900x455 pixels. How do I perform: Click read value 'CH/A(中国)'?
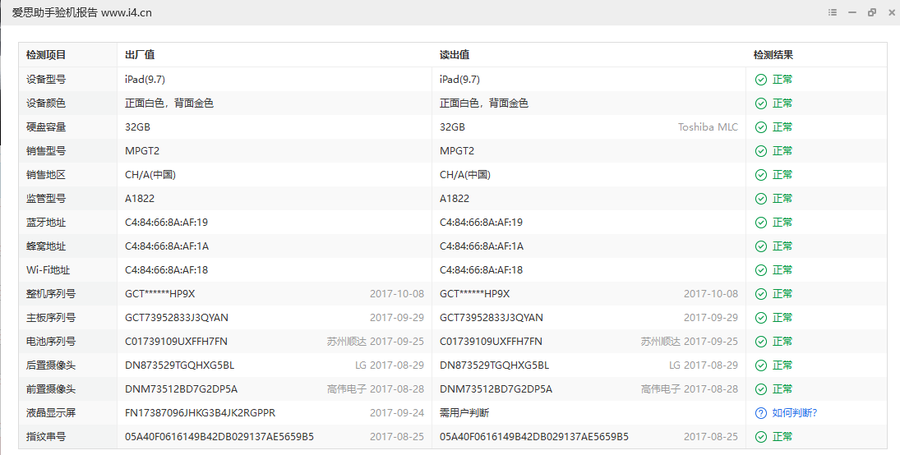pyautogui.click(x=465, y=174)
